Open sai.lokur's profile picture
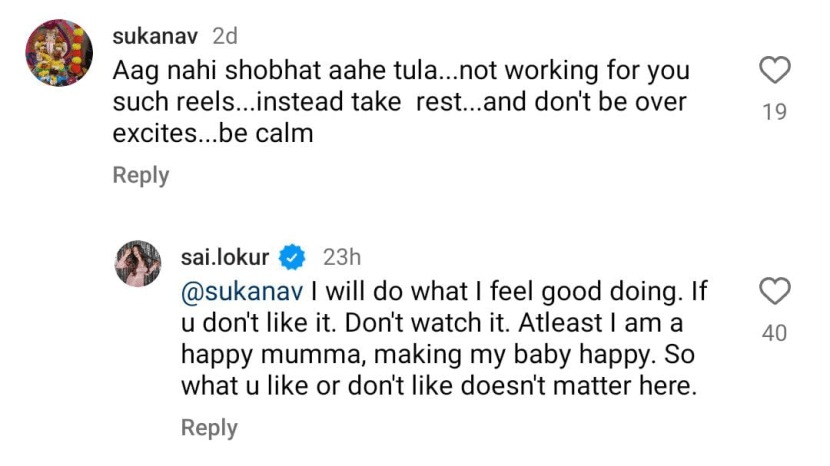 [x=138, y=263]
